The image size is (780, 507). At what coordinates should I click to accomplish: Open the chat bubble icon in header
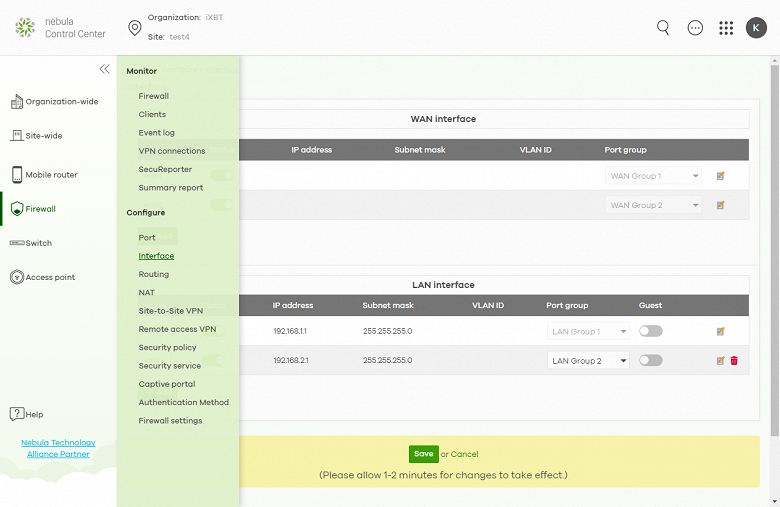[x=695, y=28]
